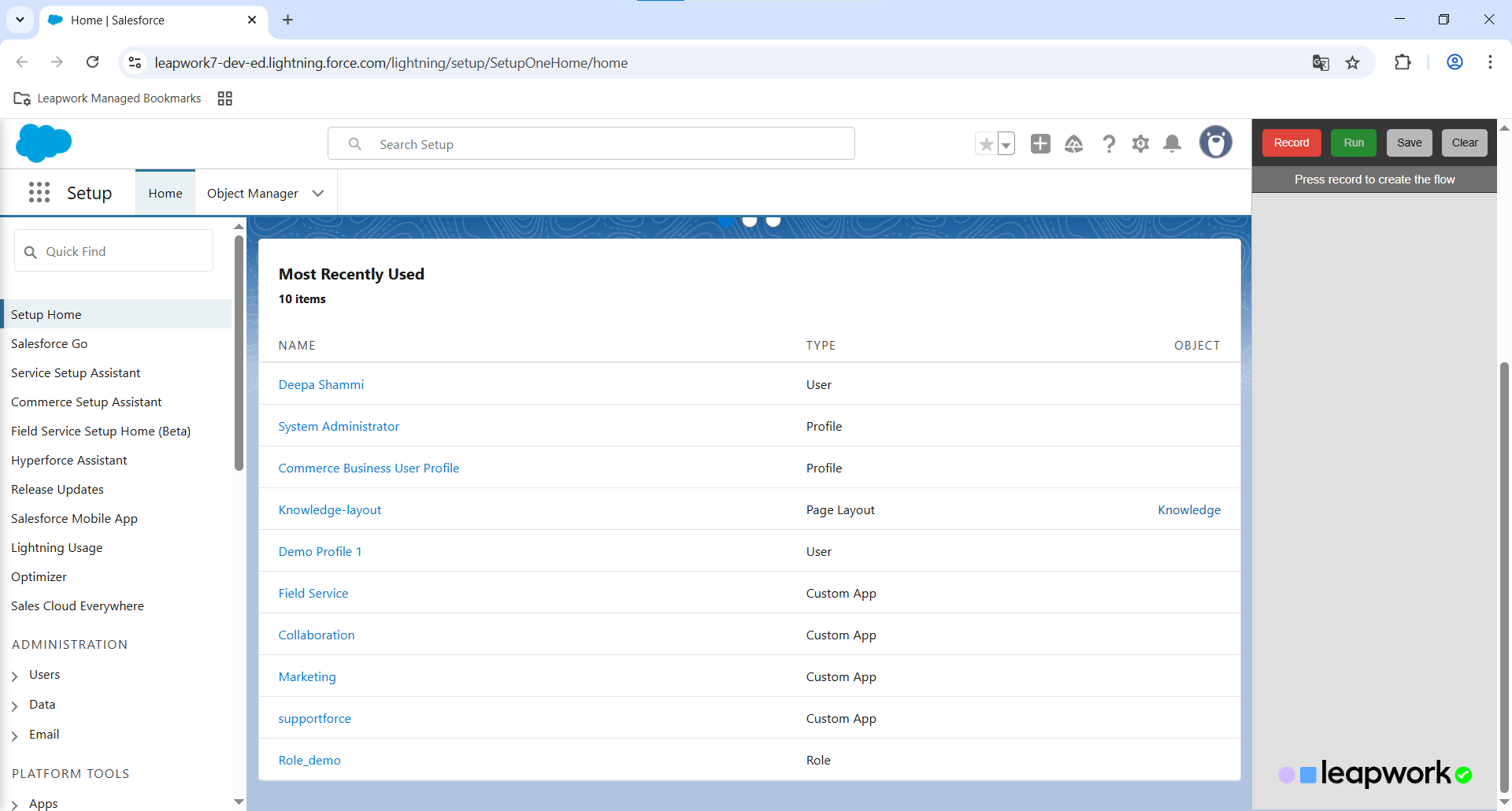1512x811 pixels.
Task: View notifications bell
Action: [1172, 143]
